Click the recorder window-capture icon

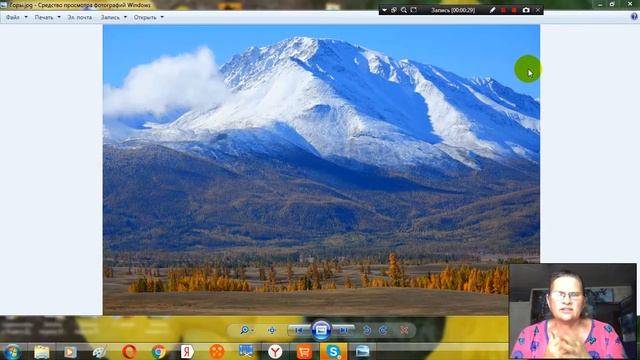click(x=394, y=10)
